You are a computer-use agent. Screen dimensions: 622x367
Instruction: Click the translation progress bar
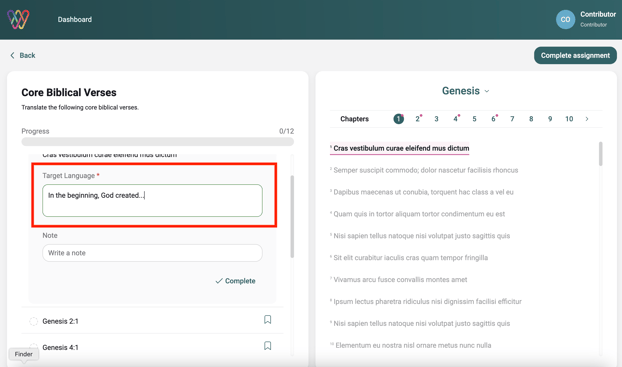[x=157, y=142]
